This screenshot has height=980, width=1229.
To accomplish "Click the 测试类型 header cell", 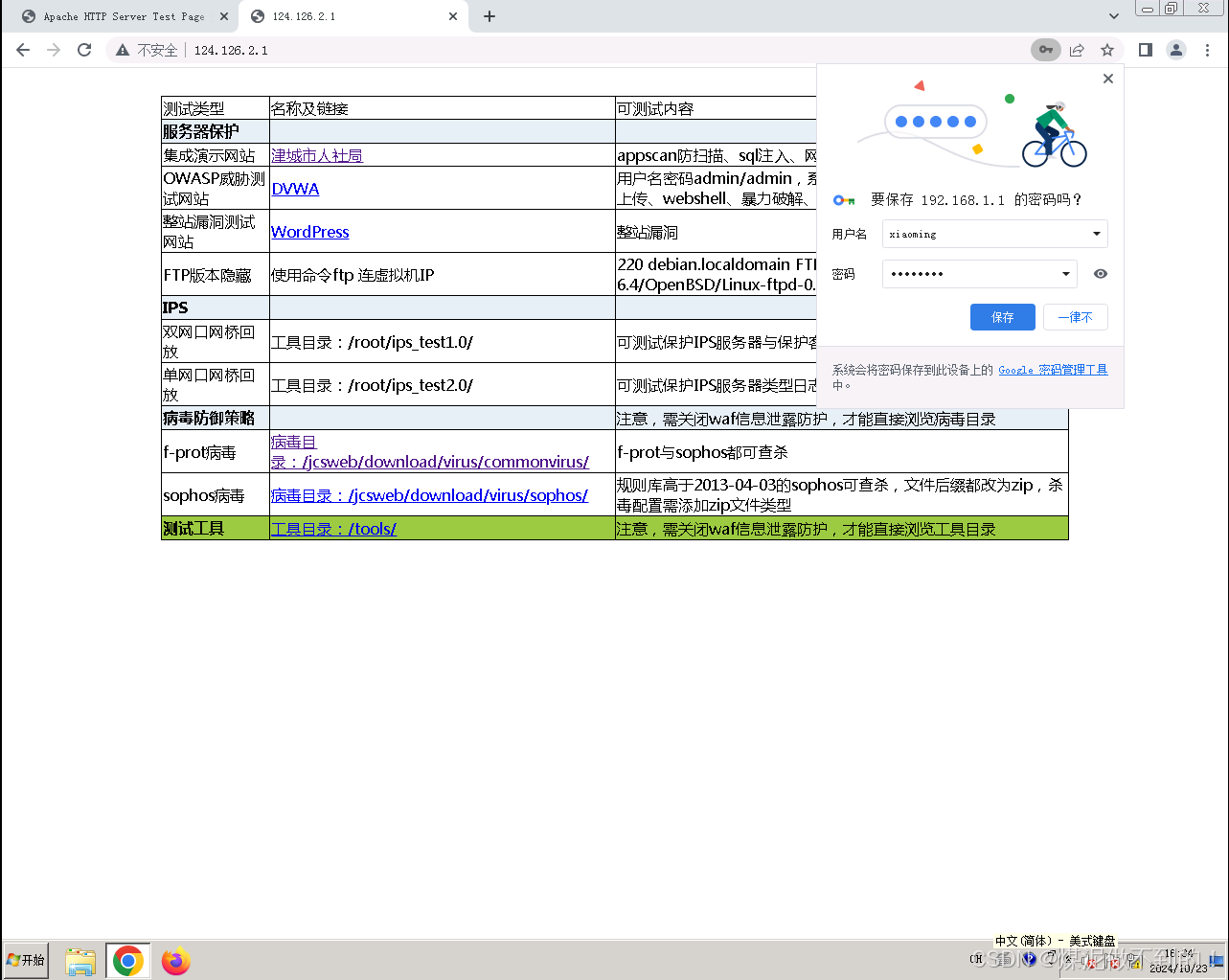I will pyautogui.click(x=216, y=108).
